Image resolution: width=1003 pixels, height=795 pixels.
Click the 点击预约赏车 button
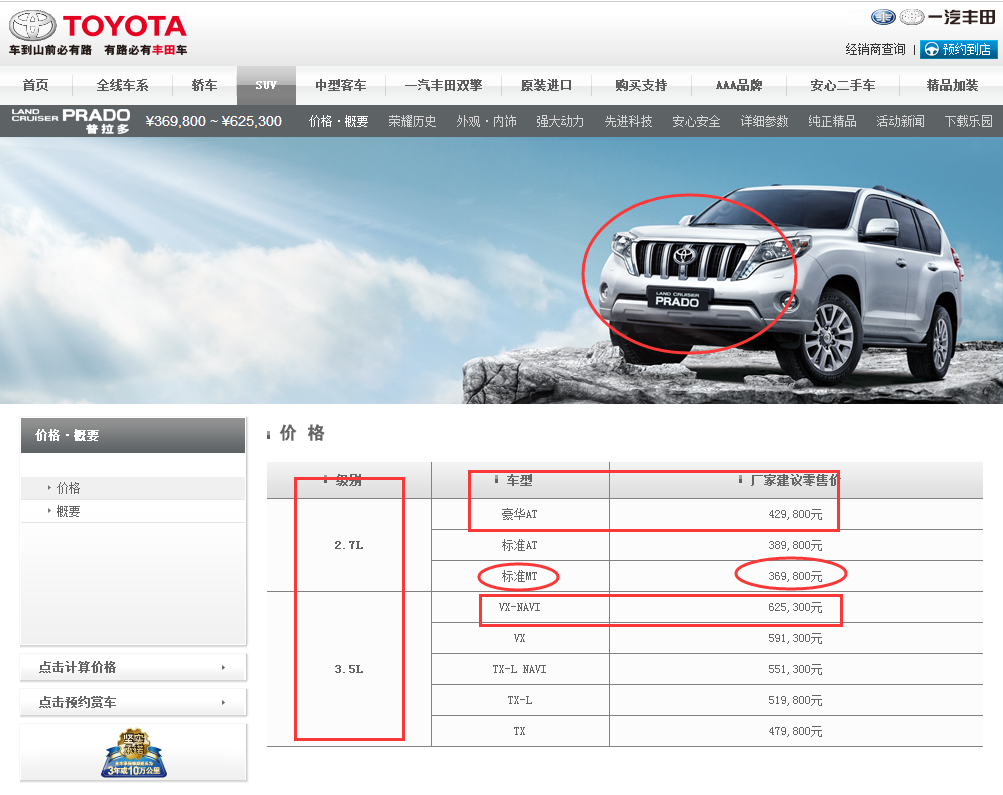pos(133,702)
